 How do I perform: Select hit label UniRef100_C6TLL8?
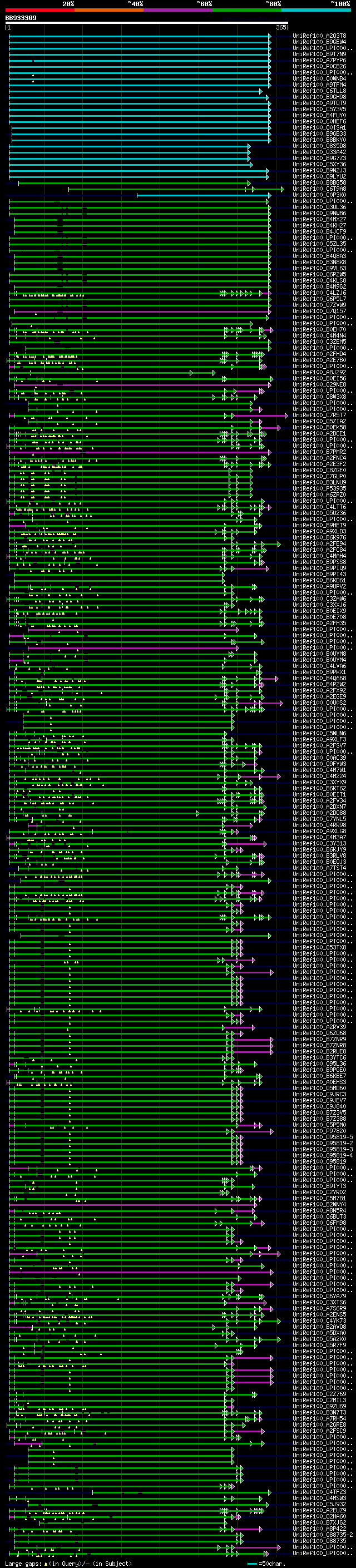(x=319, y=91)
